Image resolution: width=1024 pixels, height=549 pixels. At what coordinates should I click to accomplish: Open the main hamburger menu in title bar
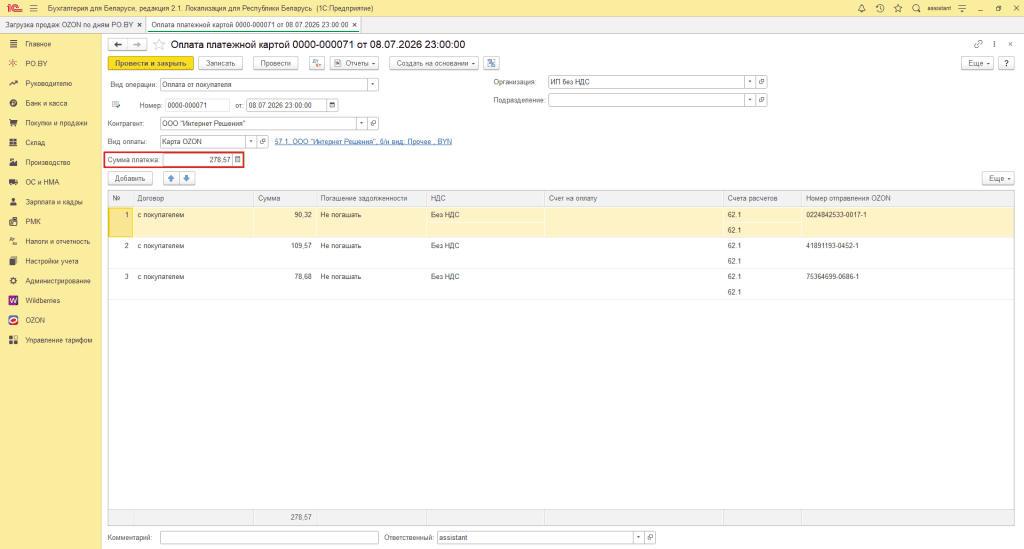coord(34,8)
